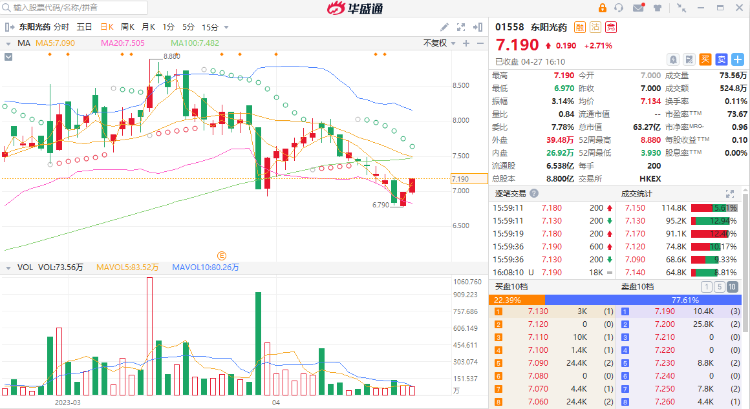Image resolution: width=750 pixels, height=409 pixels.
Task: Select 10-level order book depth toggle
Action: click(732, 287)
